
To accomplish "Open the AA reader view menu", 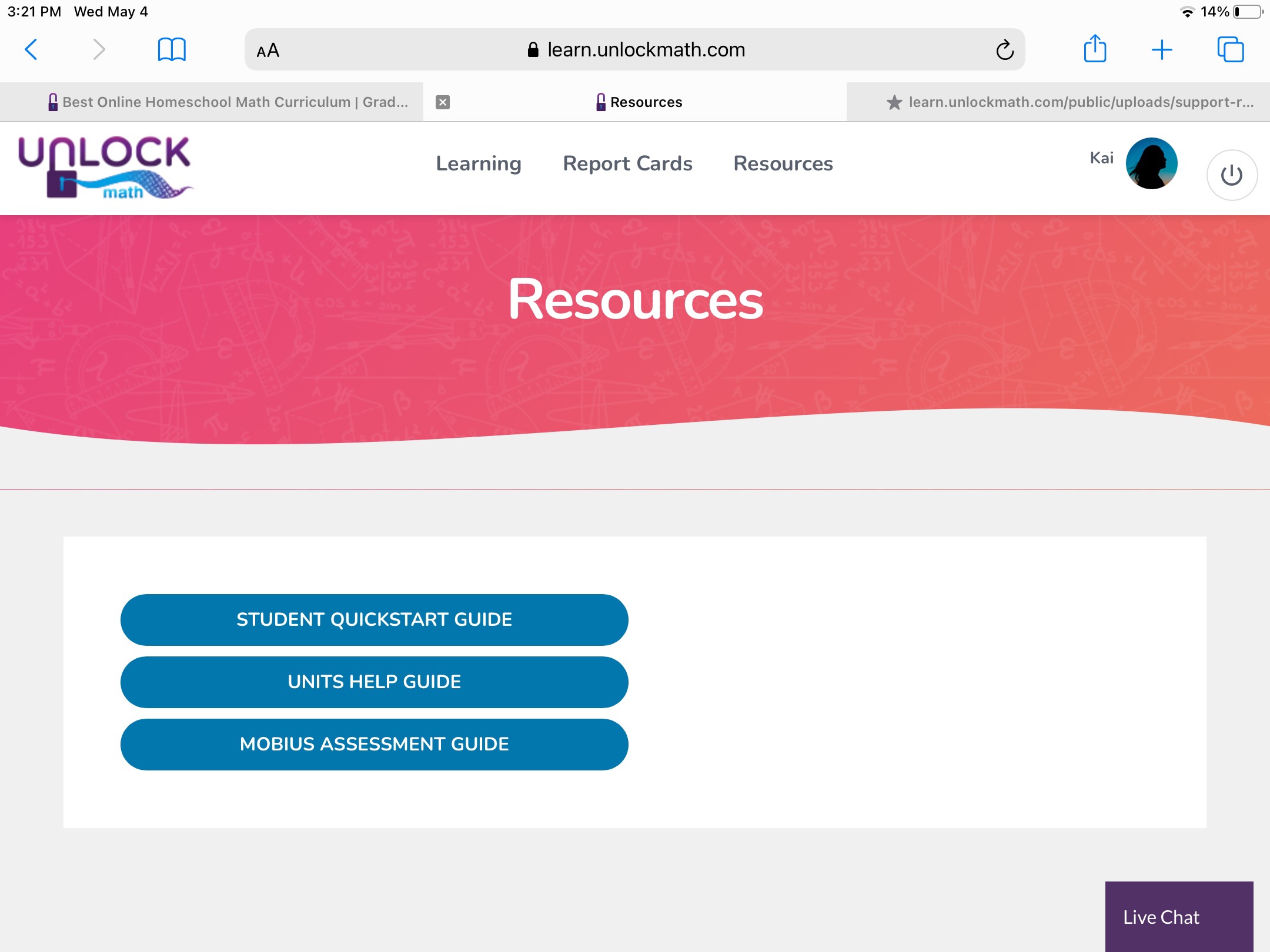I will click(x=268, y=51).
